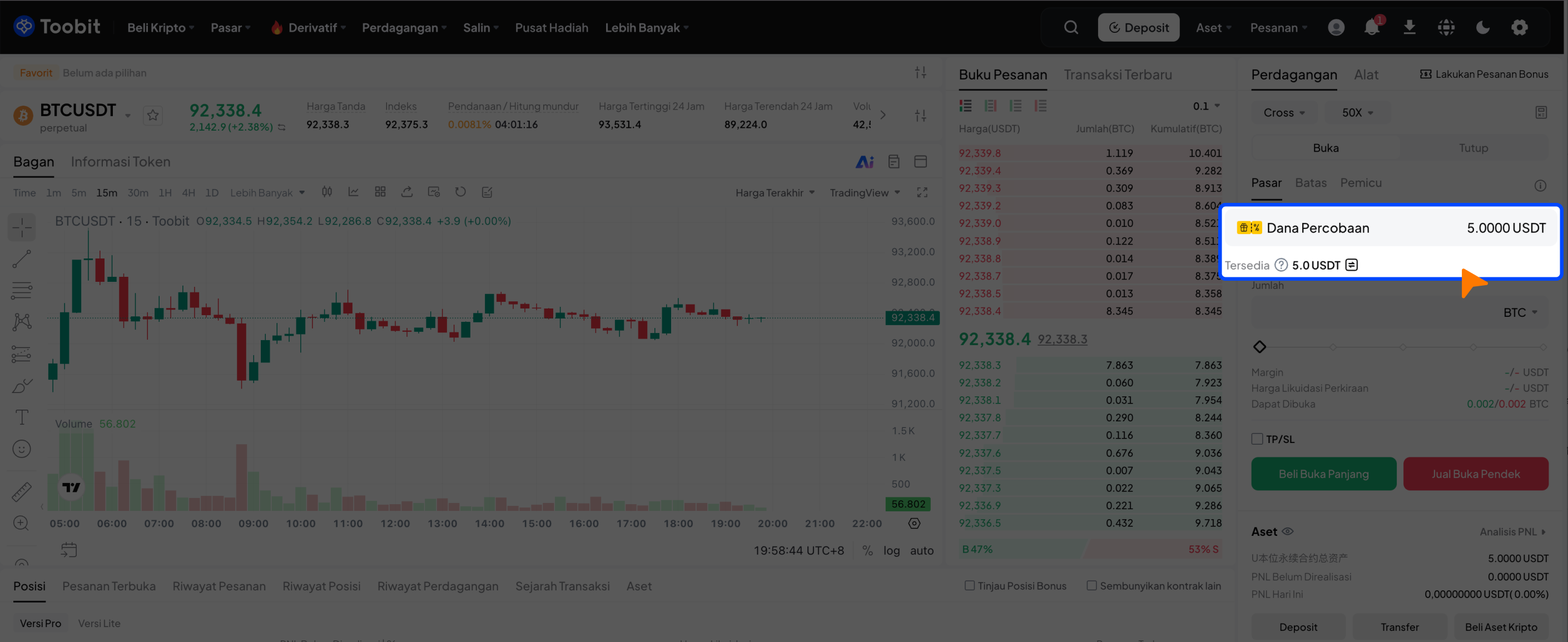
Task: Check Tinjau Posisi Bonus option
Action: click(970, 585)
